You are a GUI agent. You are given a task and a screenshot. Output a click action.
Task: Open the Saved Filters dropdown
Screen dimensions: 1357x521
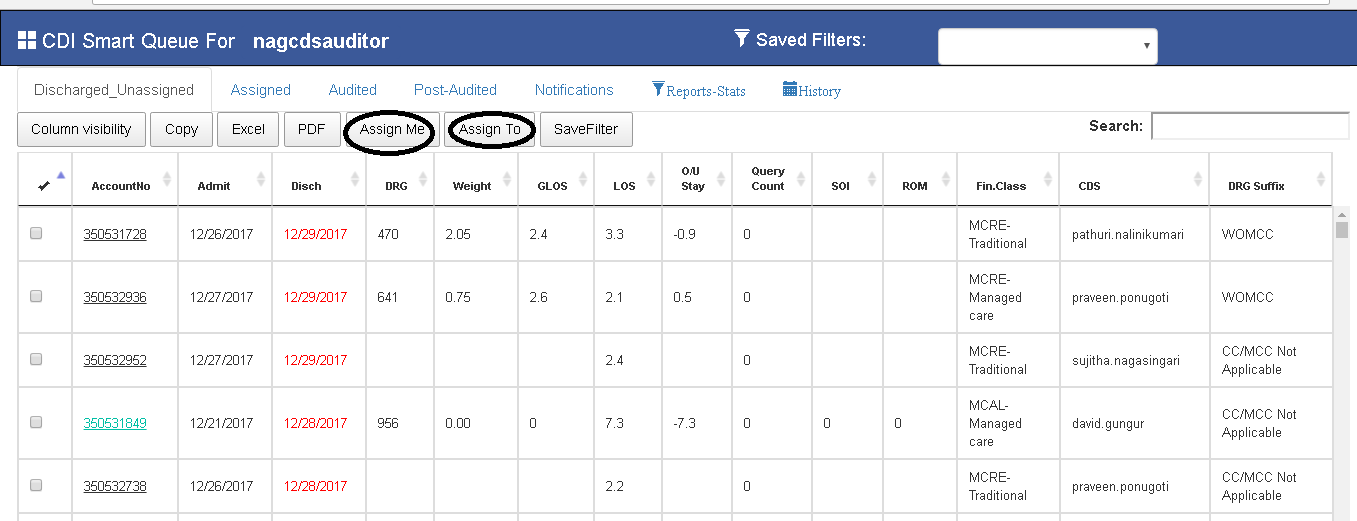(x=1047, y=46)
